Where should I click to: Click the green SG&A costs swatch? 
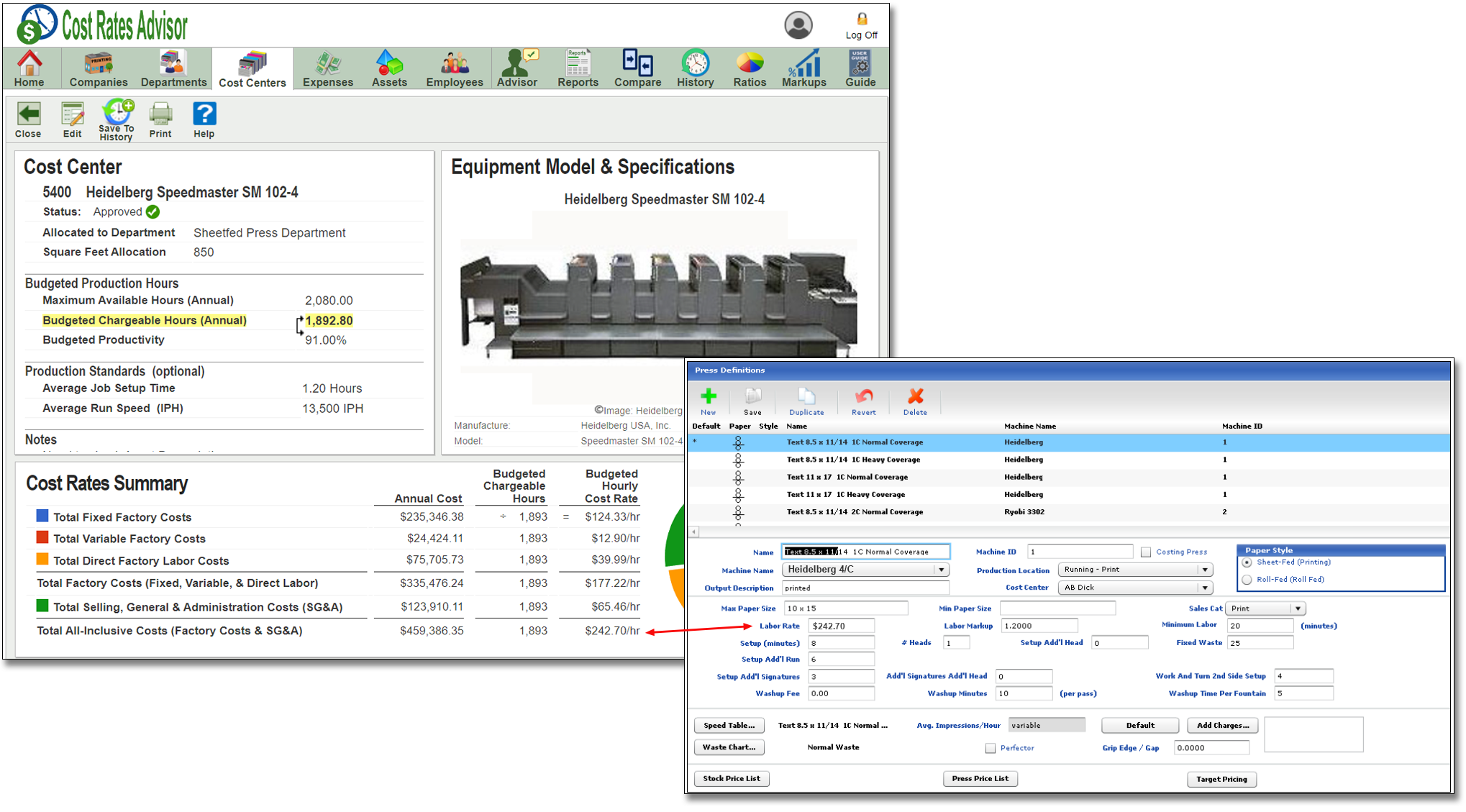[42, 606]
